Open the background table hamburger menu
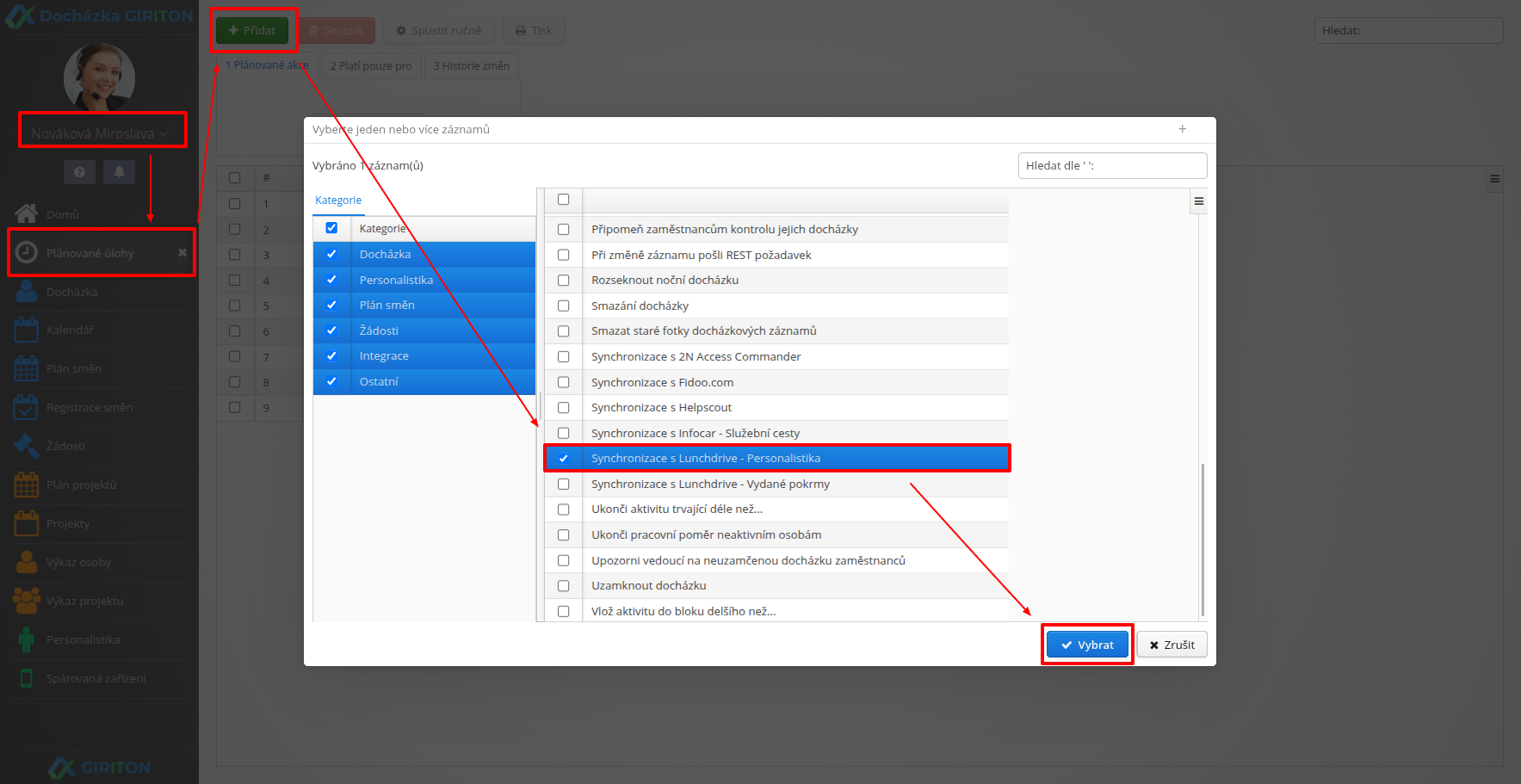Image resolution: width=1521 pixels, height=784 pixels. tap(1494, 179)
